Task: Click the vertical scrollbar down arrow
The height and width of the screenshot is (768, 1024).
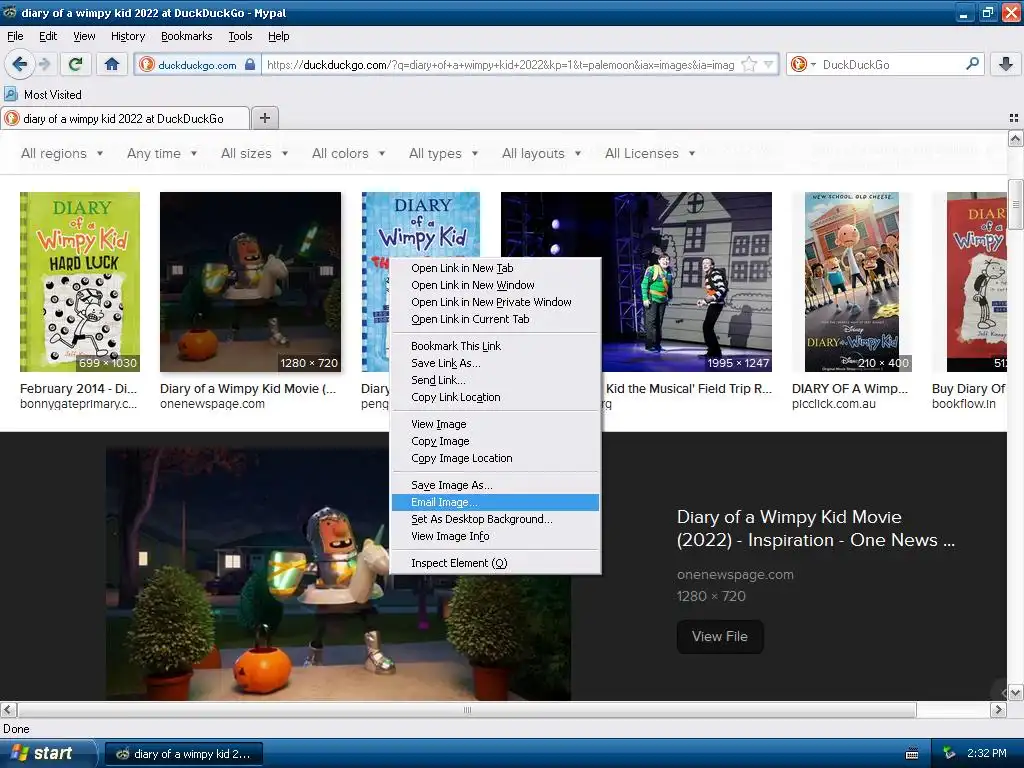Action: click(x=1015, y=692)
